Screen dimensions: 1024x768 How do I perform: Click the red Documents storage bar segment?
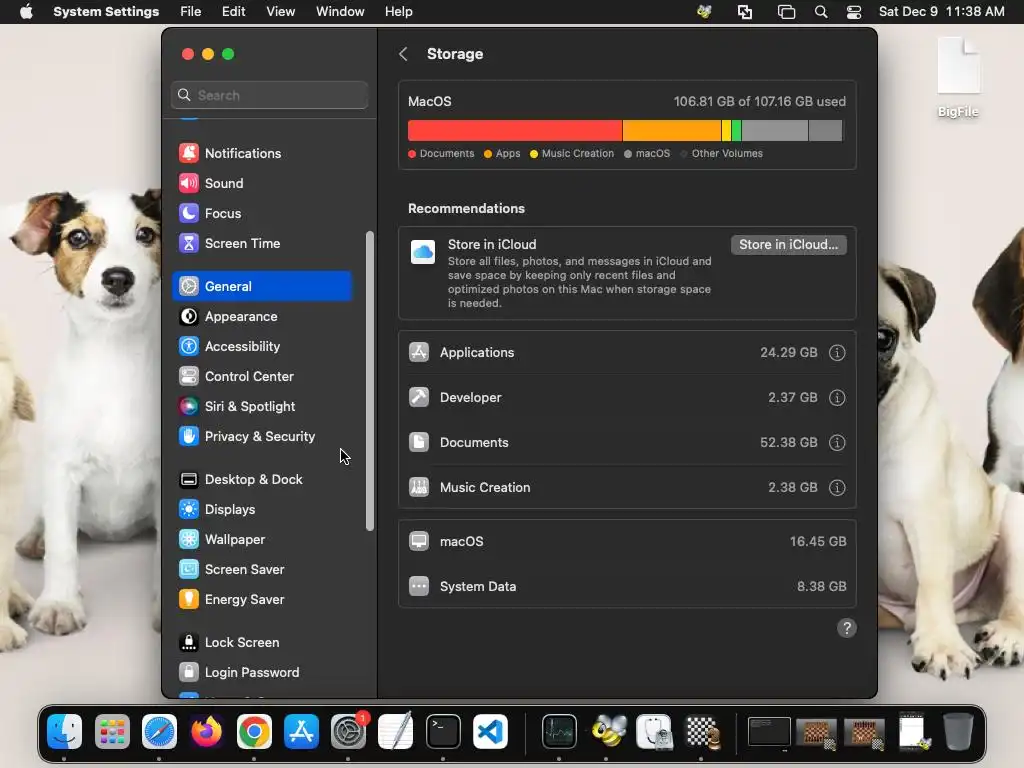[x=515, y=131]
